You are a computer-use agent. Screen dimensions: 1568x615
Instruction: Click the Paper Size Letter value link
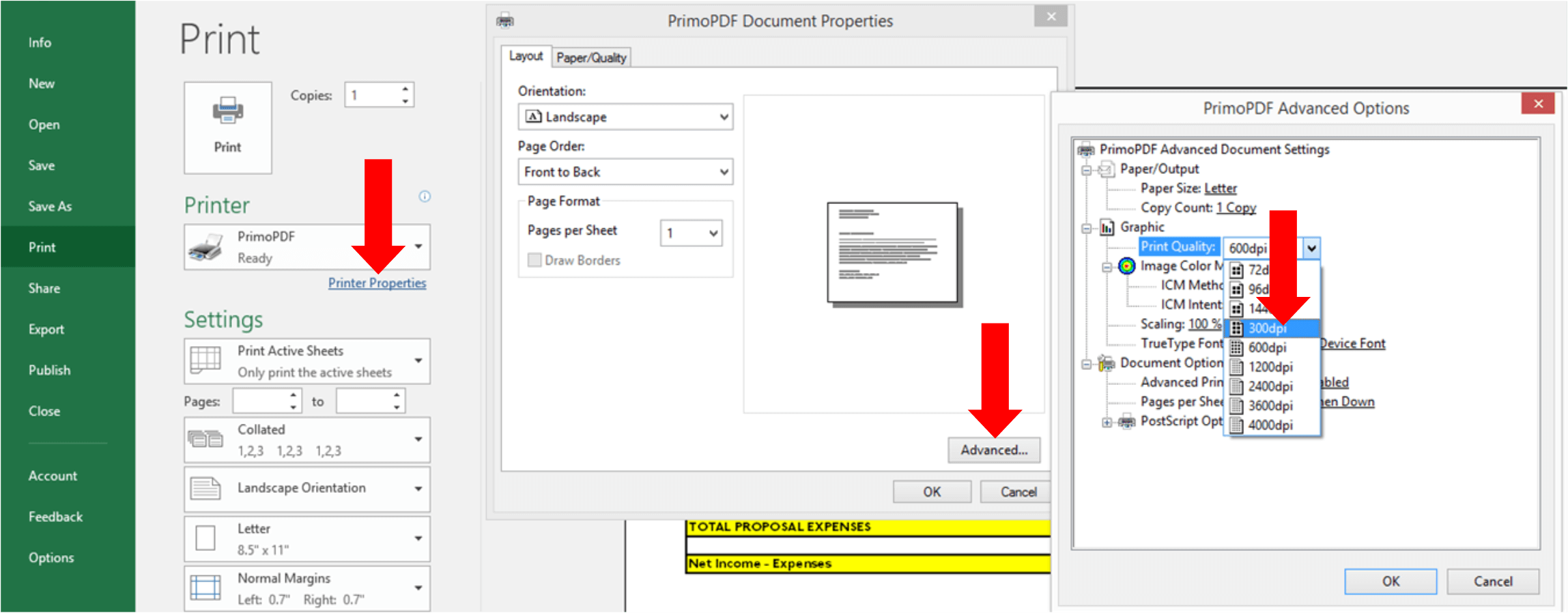click(x=1220, y=188)
